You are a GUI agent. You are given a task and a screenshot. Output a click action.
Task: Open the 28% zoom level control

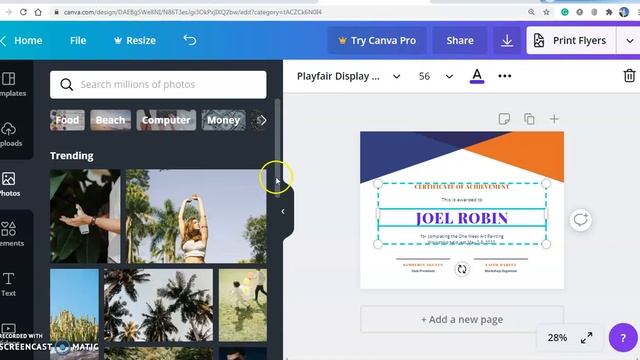557,338
